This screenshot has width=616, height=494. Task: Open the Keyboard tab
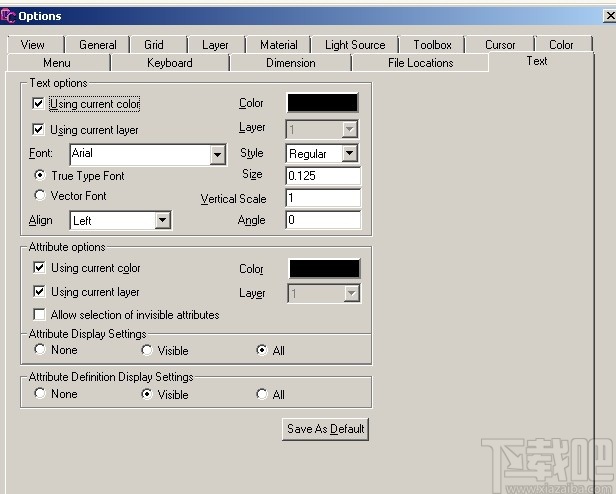coord(170,63)
